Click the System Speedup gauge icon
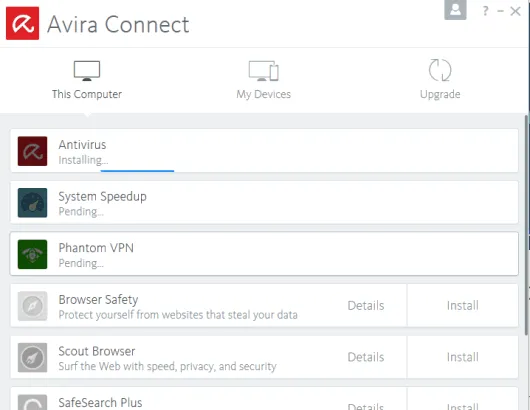This screenshot has height=410, width=530. [32, 203]
